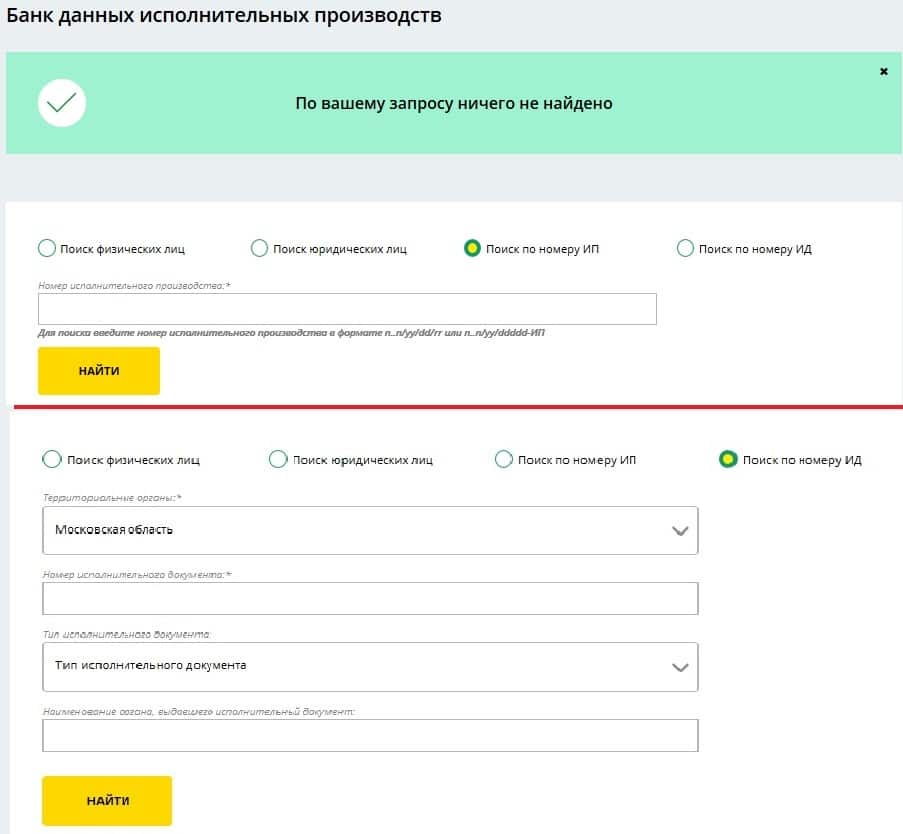
Task: Focus the issuing authority name field
Action: click(x=370, y=736)
